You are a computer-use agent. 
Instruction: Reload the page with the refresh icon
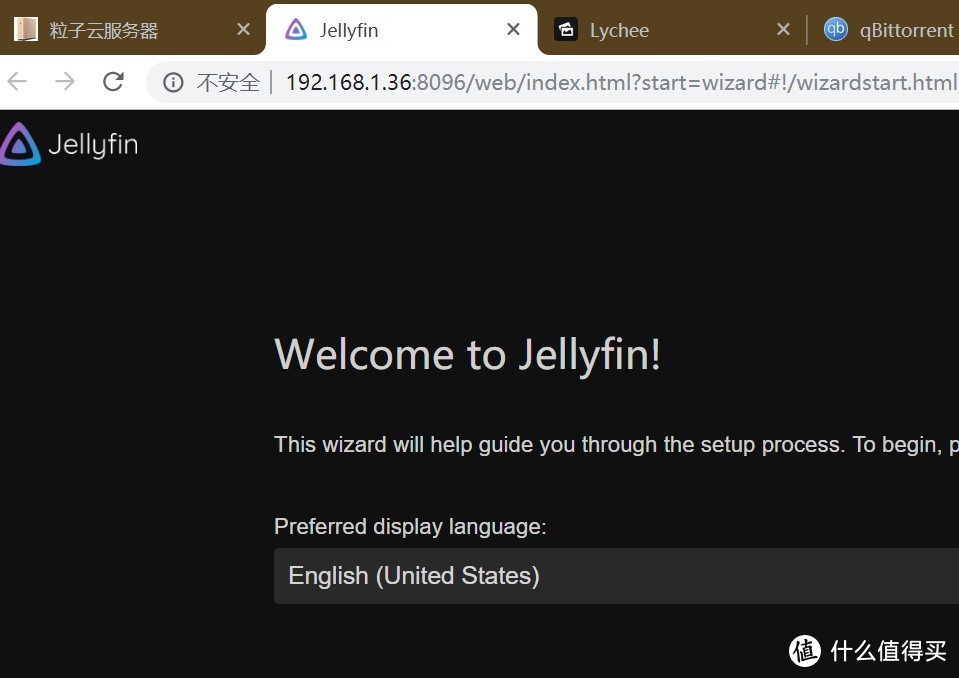[x=113, y=81]
